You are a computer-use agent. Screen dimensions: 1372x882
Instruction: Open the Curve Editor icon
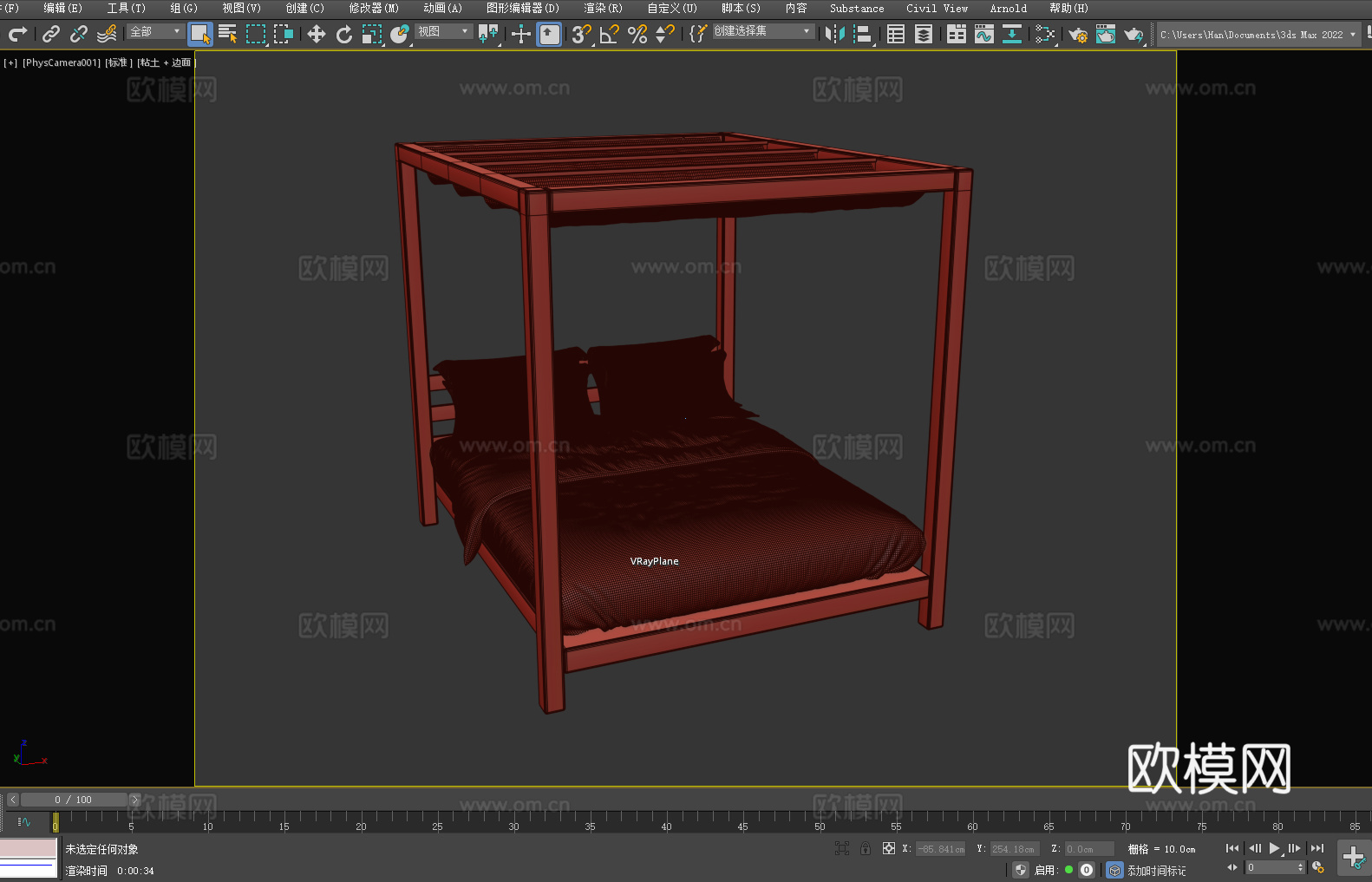(x=983, y=34)
